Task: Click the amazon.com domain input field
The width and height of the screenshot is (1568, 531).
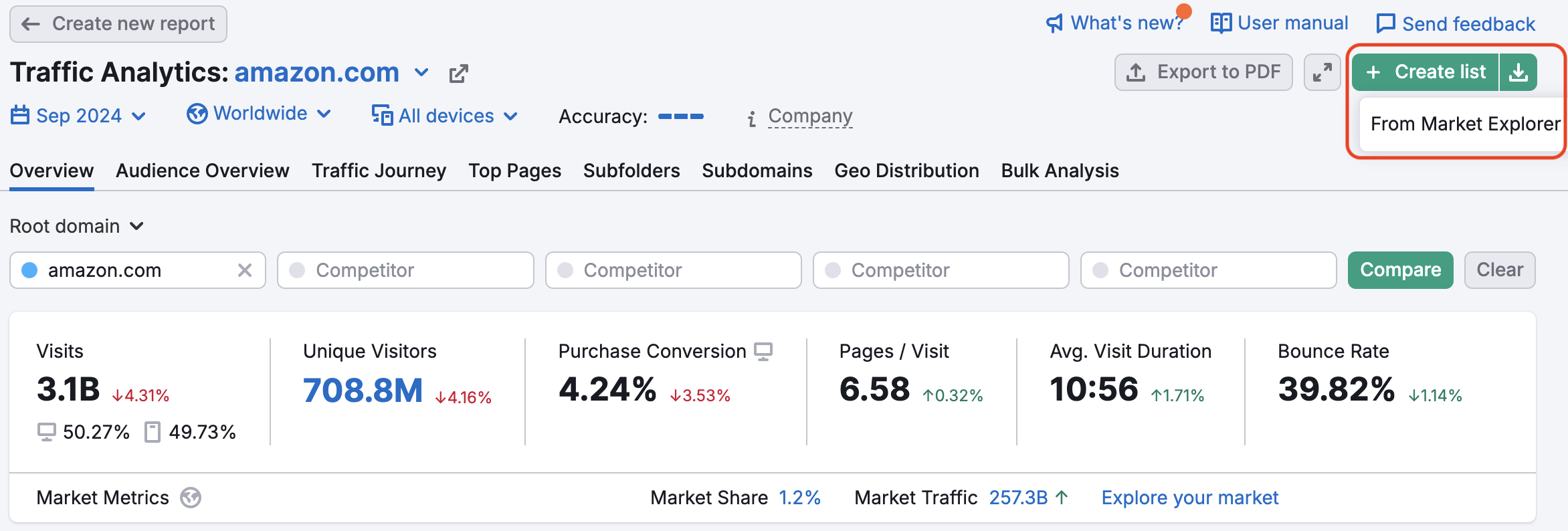Action: [138, 270]
